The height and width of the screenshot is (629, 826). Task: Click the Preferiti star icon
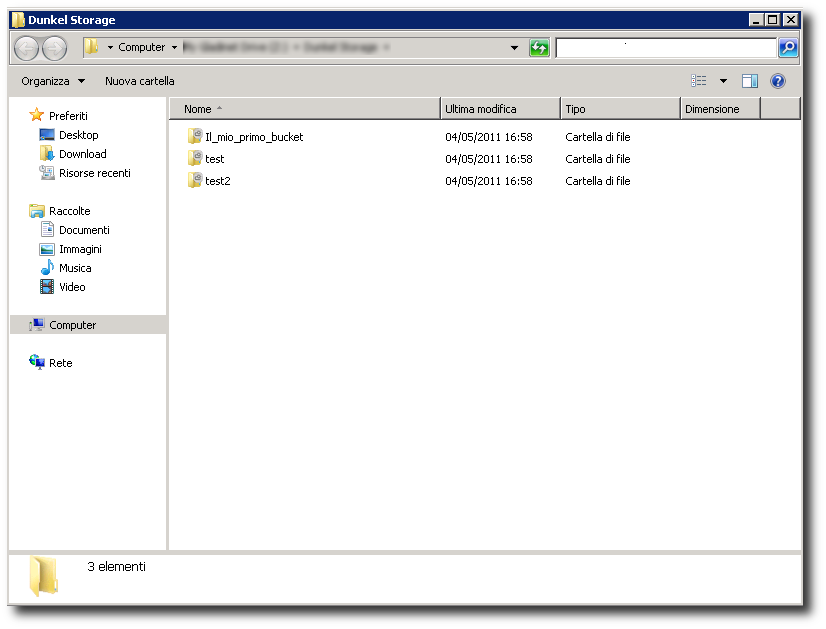[x=36, y=115]
